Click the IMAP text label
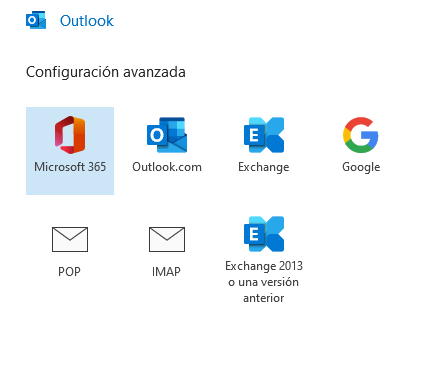Screen dimensions: 430x383 [x=166, y=272]
